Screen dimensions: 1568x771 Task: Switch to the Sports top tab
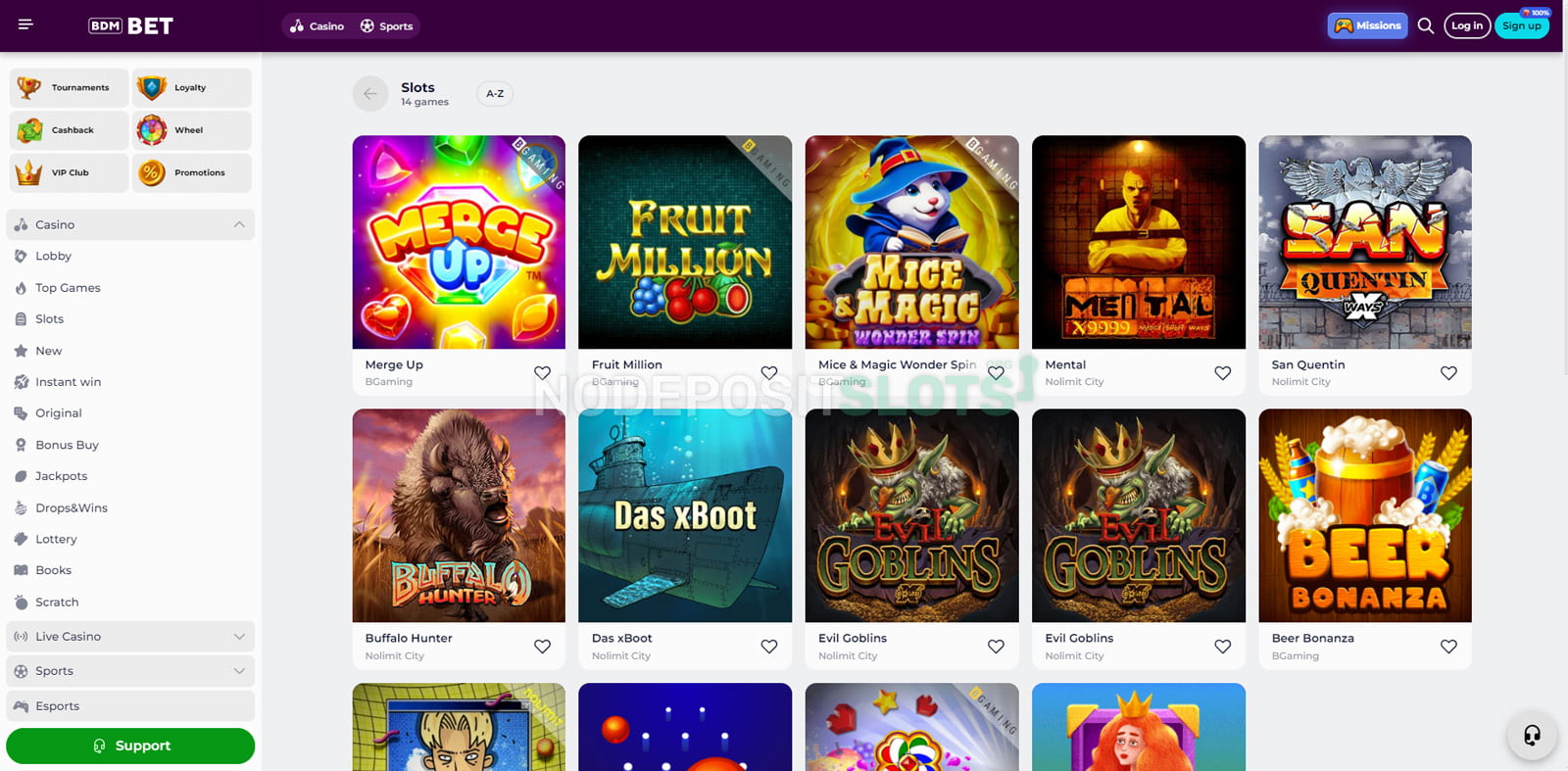tap(386, 26)
